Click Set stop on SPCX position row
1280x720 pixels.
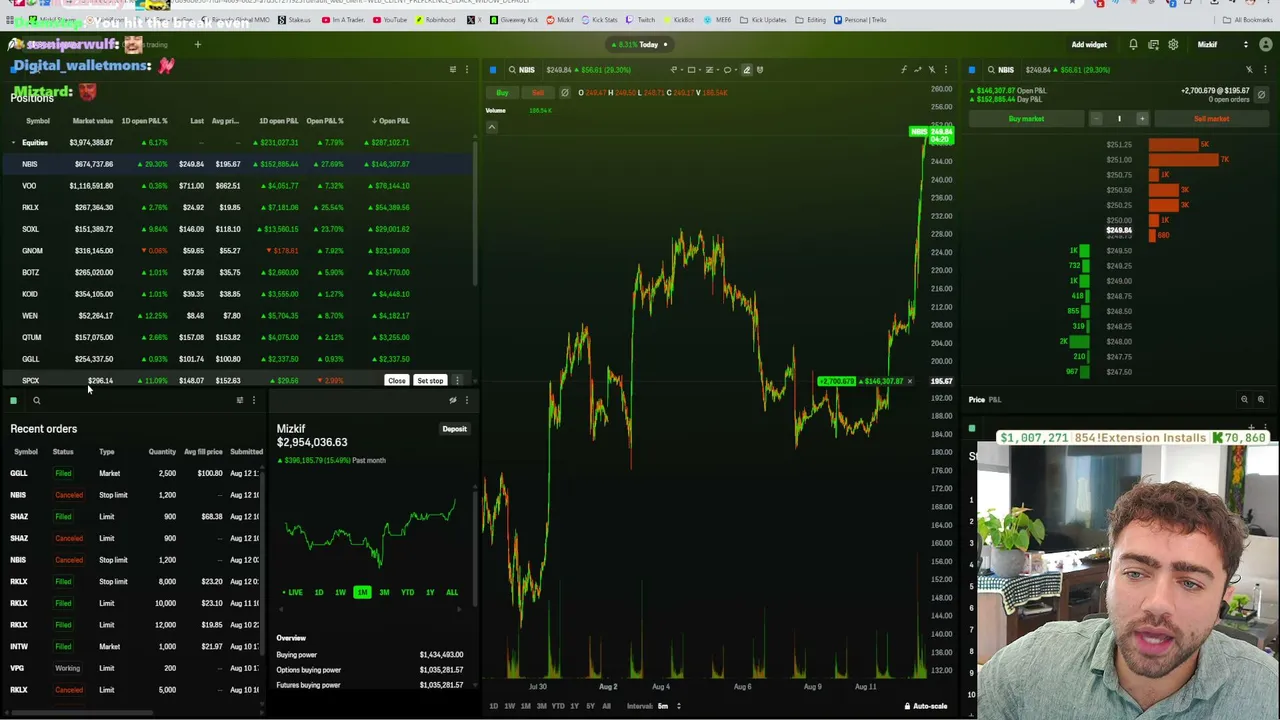coord(430,381)
